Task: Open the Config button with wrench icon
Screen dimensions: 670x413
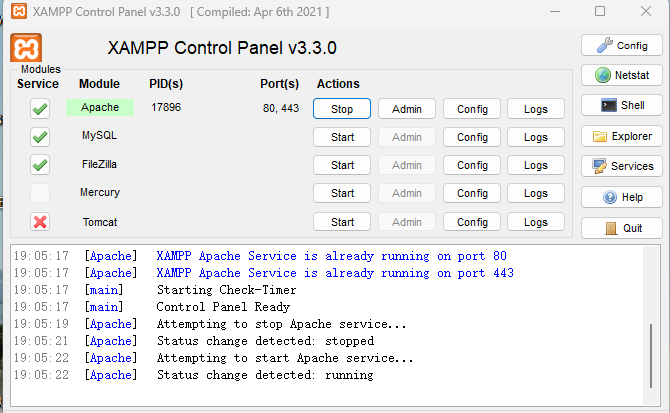Action: pos(622,45)
